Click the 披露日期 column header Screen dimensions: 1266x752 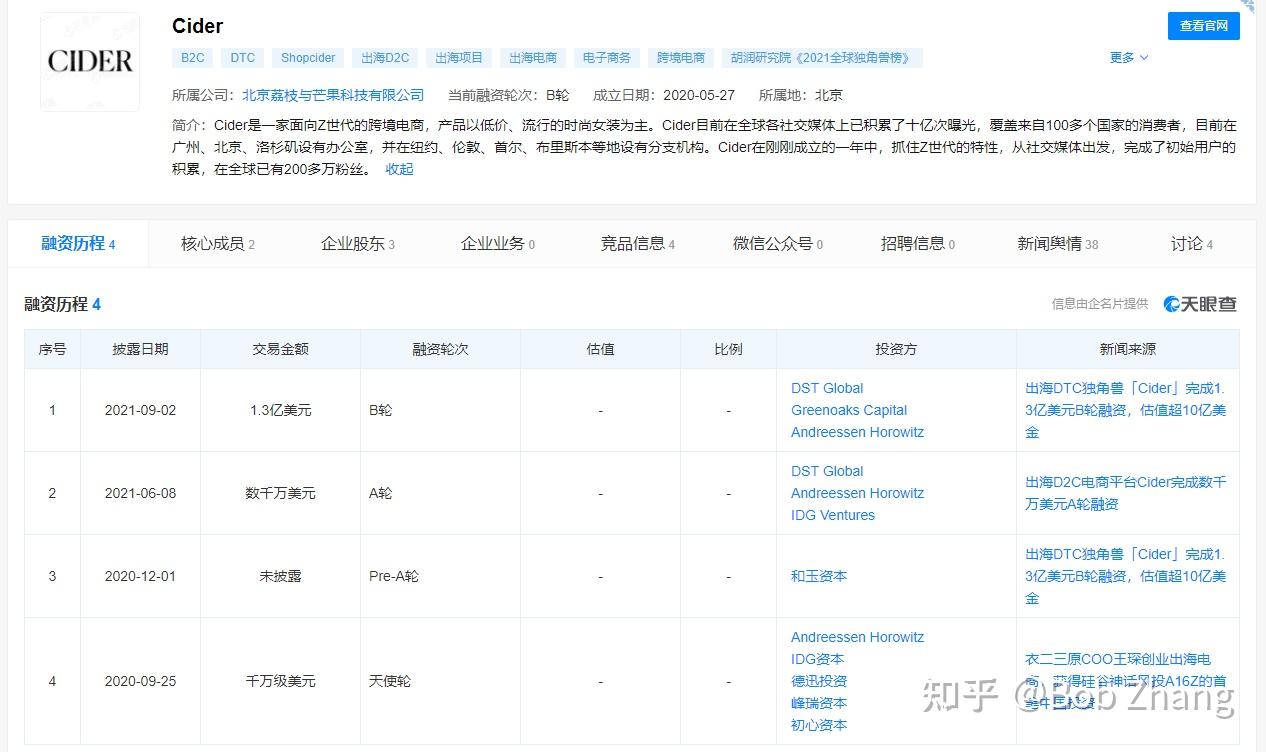[x=140, y=349]
